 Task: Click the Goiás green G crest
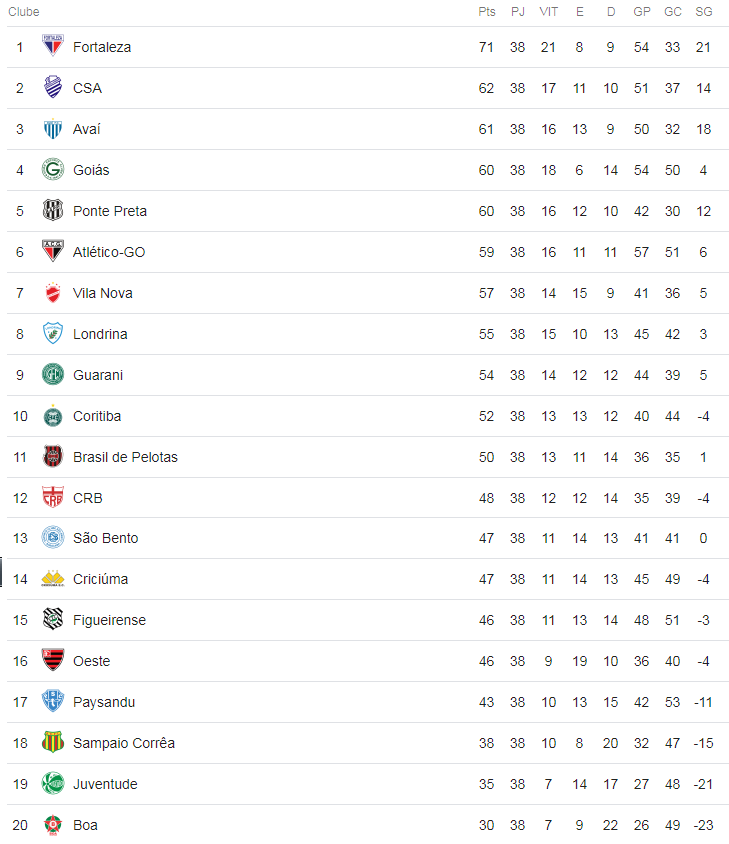coord(53,169)
